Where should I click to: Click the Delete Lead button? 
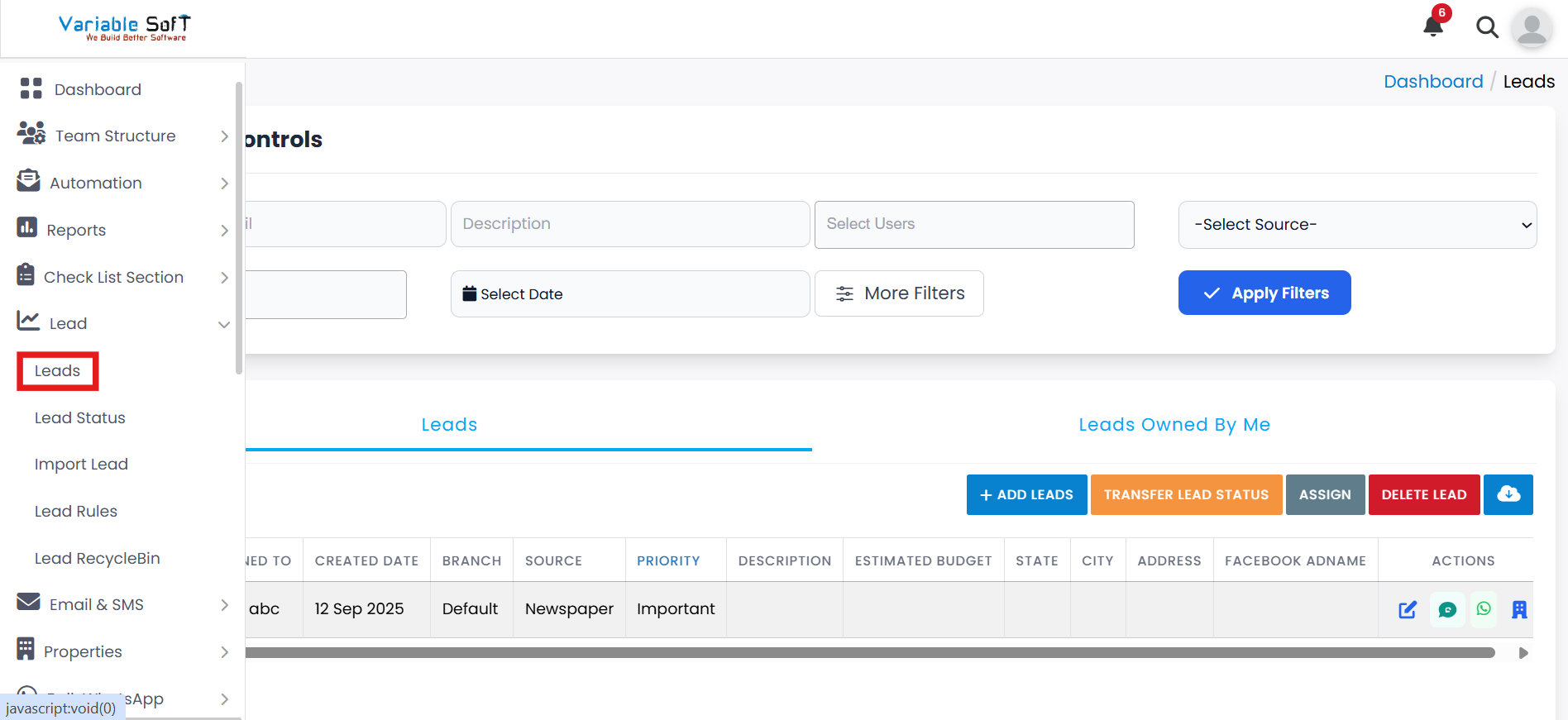pyautogui.click(x=1424, y=494)
